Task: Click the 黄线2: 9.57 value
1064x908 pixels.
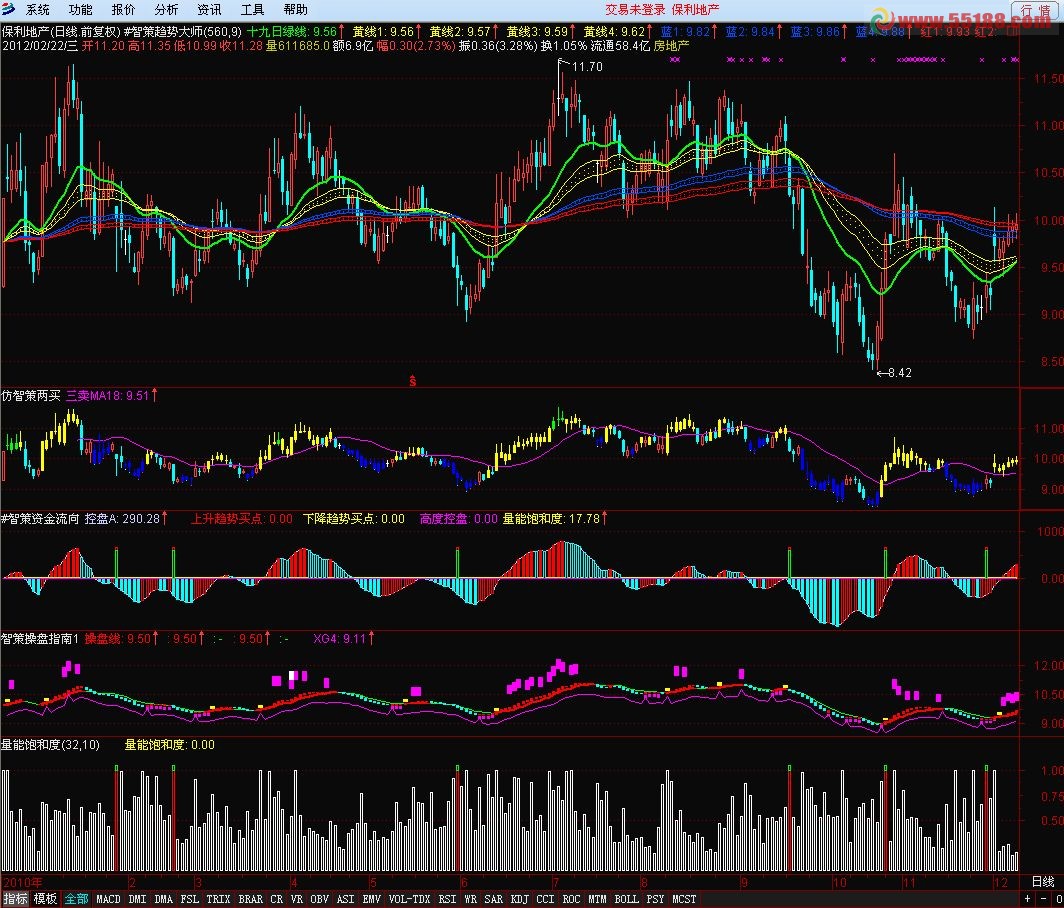Action: (x=460, y=31)
